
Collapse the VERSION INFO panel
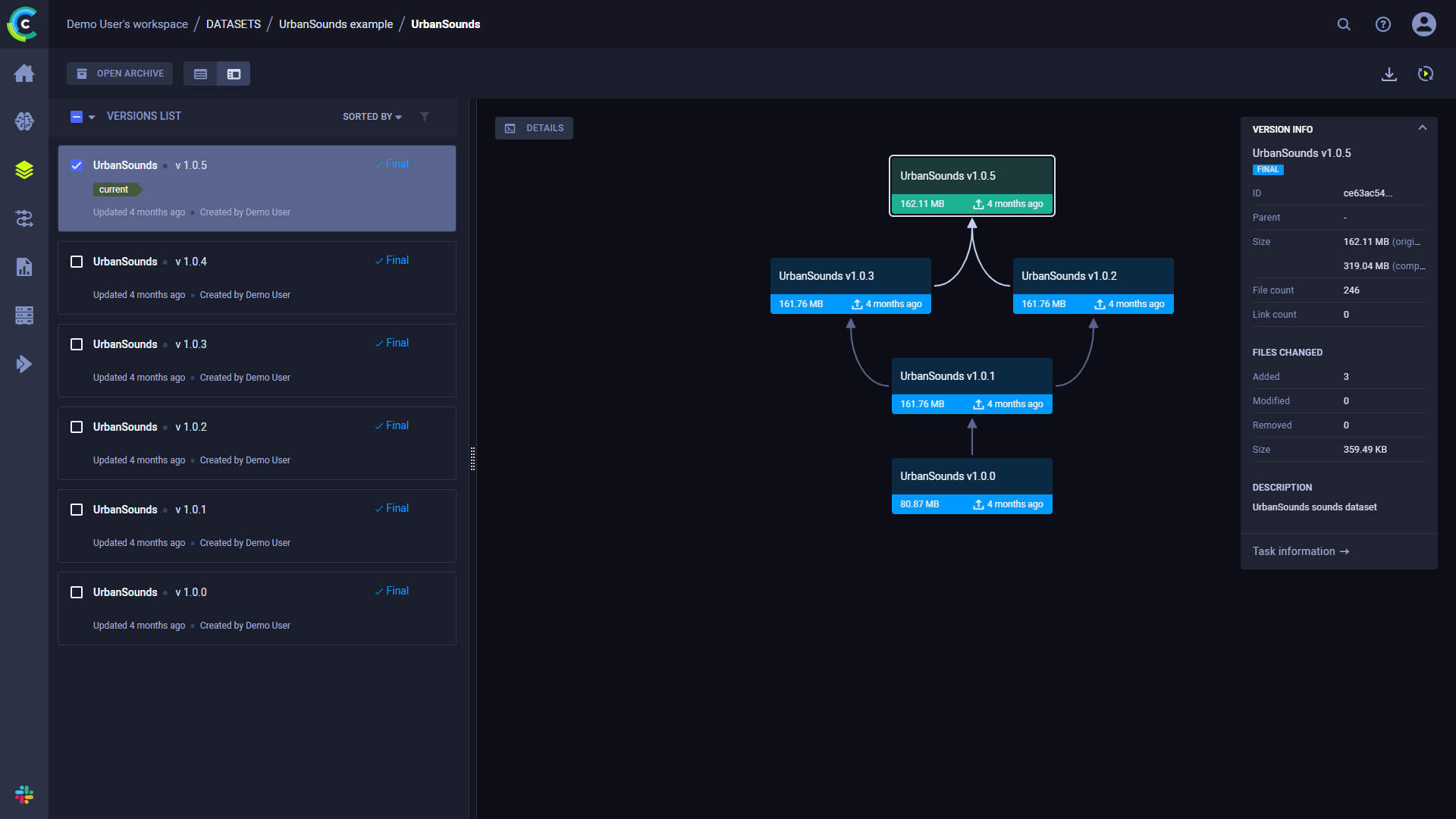point(1423,127)
